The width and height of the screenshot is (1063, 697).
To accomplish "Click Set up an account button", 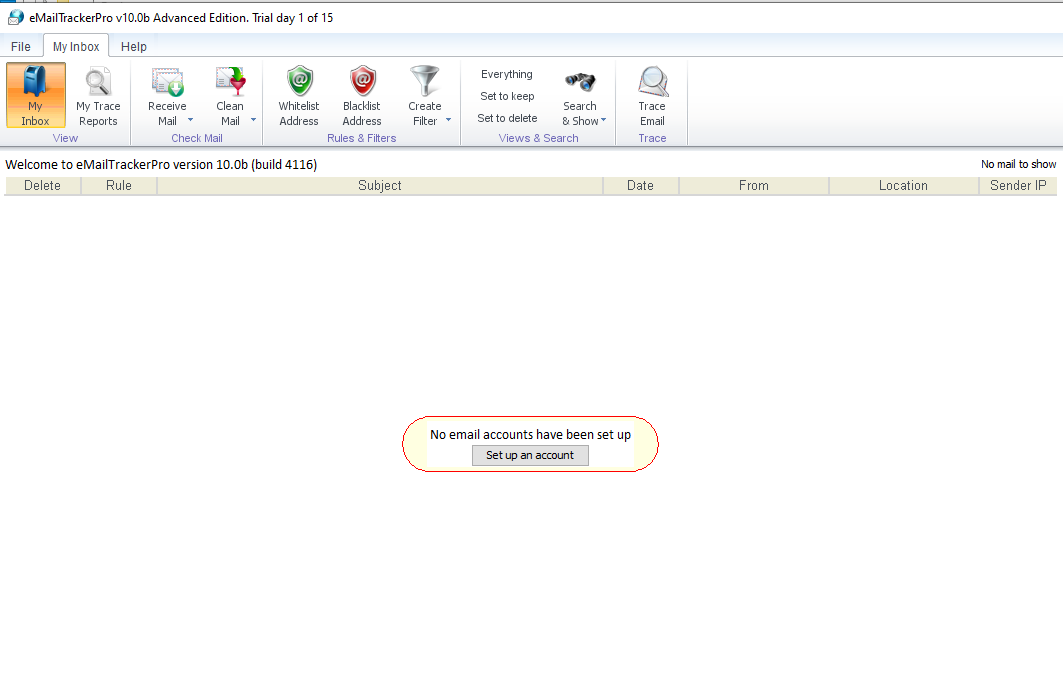I will [x=530, y=455].
